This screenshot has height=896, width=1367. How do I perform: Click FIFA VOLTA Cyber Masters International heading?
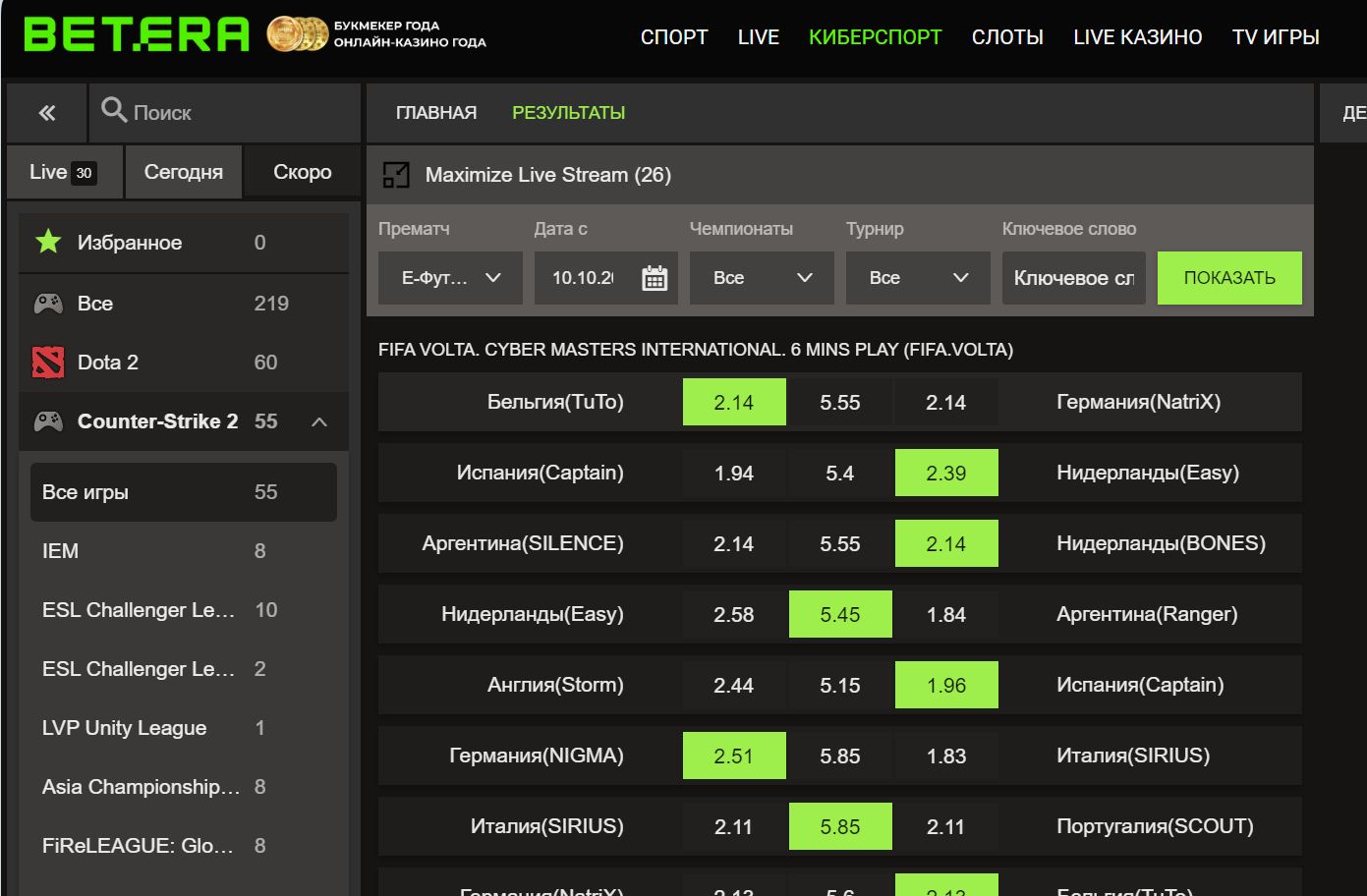(x=696, y=350)
